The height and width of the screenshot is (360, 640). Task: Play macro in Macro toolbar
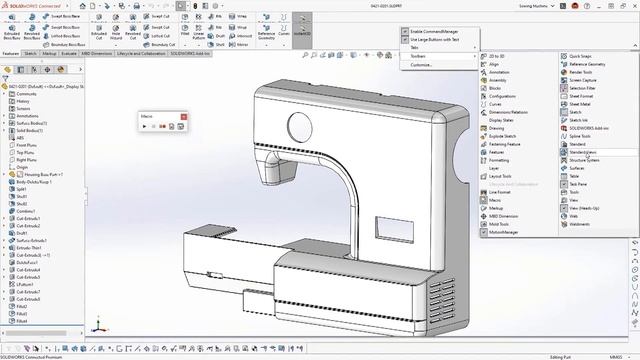[144, 127]
